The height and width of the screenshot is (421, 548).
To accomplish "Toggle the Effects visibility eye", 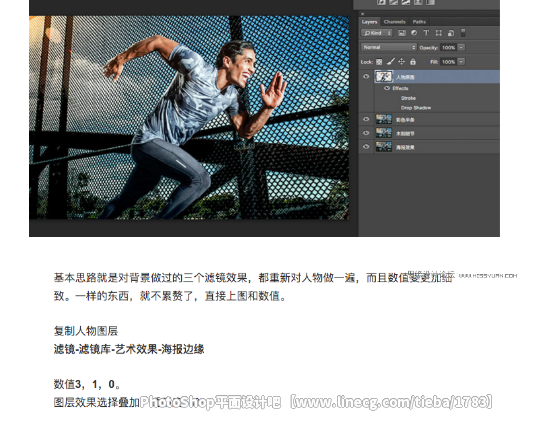I will click(x=387, y=88).
